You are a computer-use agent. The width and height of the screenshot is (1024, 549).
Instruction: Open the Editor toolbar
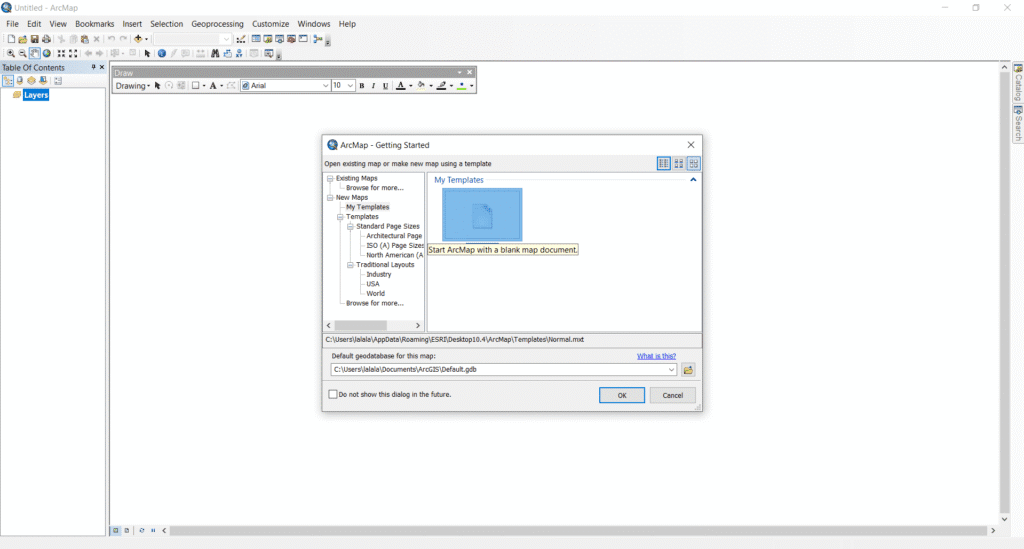click(x=241, y=39)
